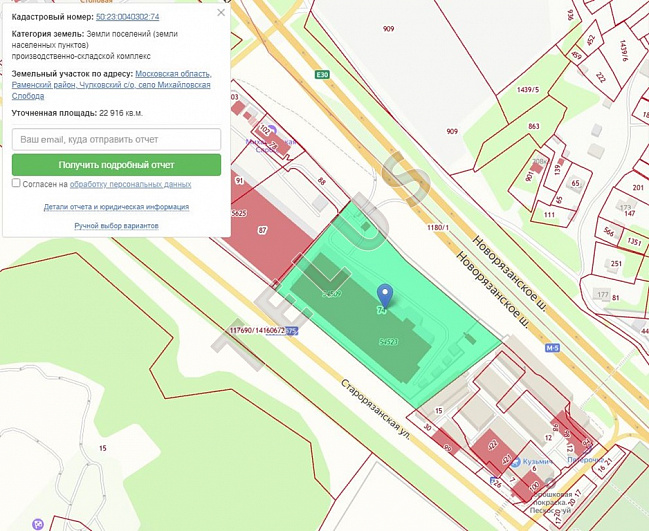Open Детали отчета и юридическая информация link
The height and width of the screenshot is (531, 649).
pos(116,207)
